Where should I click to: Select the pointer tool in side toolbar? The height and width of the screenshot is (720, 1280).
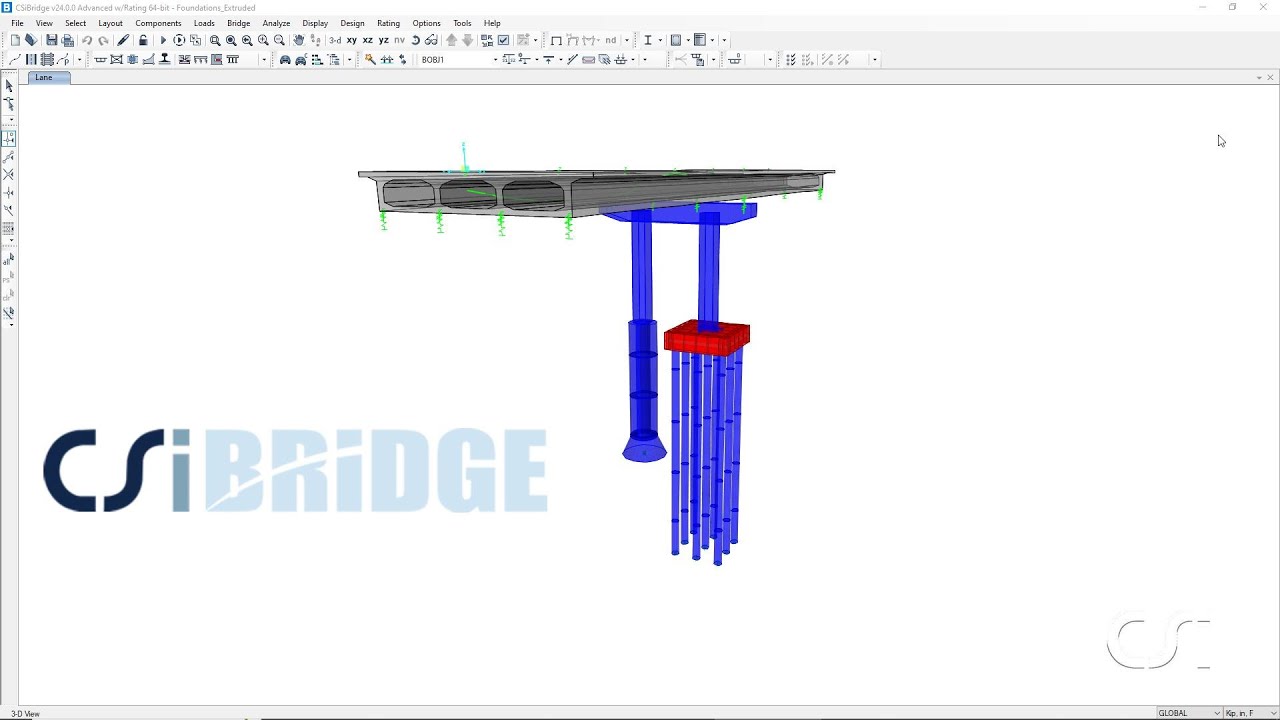click(x=9, y=86)
